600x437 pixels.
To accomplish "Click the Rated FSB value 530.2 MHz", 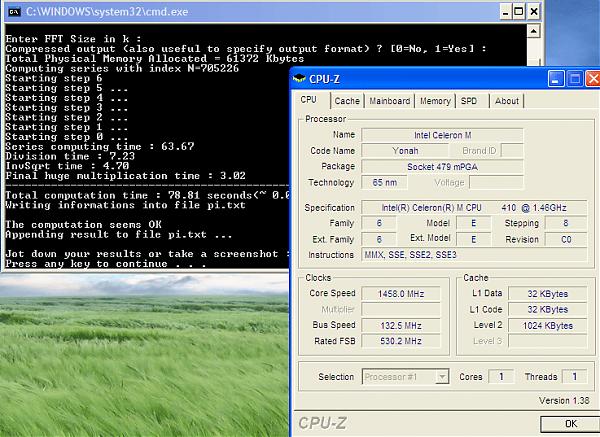I will 401,341.
